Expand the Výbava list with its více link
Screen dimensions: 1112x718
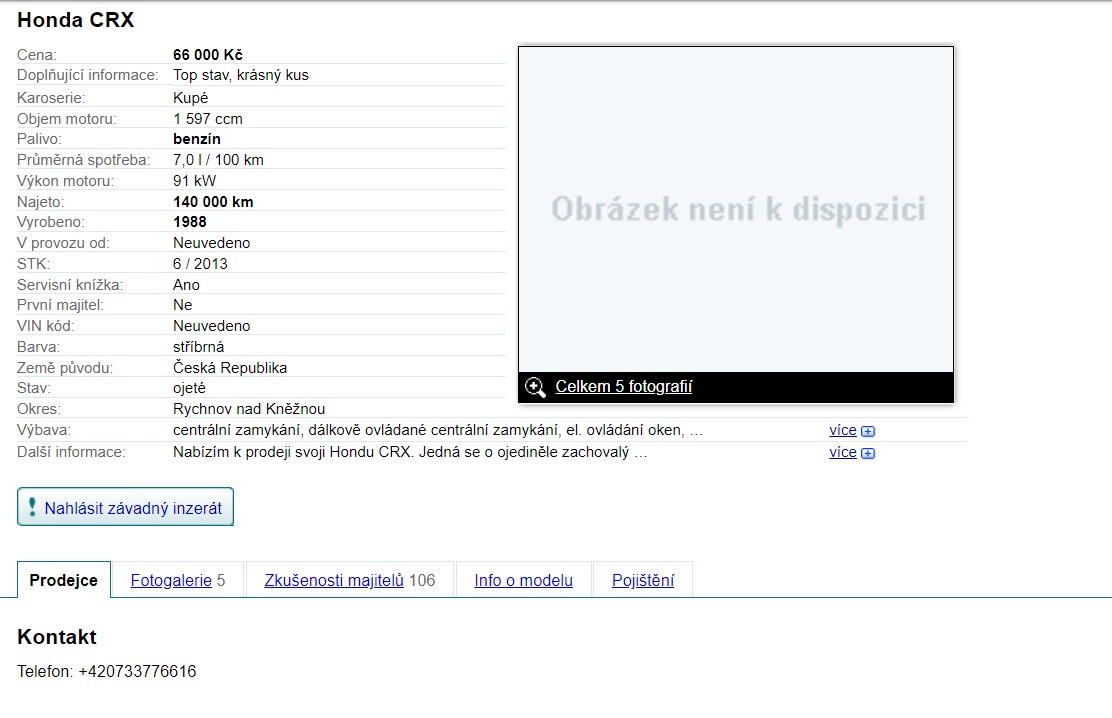coord(843,431)
